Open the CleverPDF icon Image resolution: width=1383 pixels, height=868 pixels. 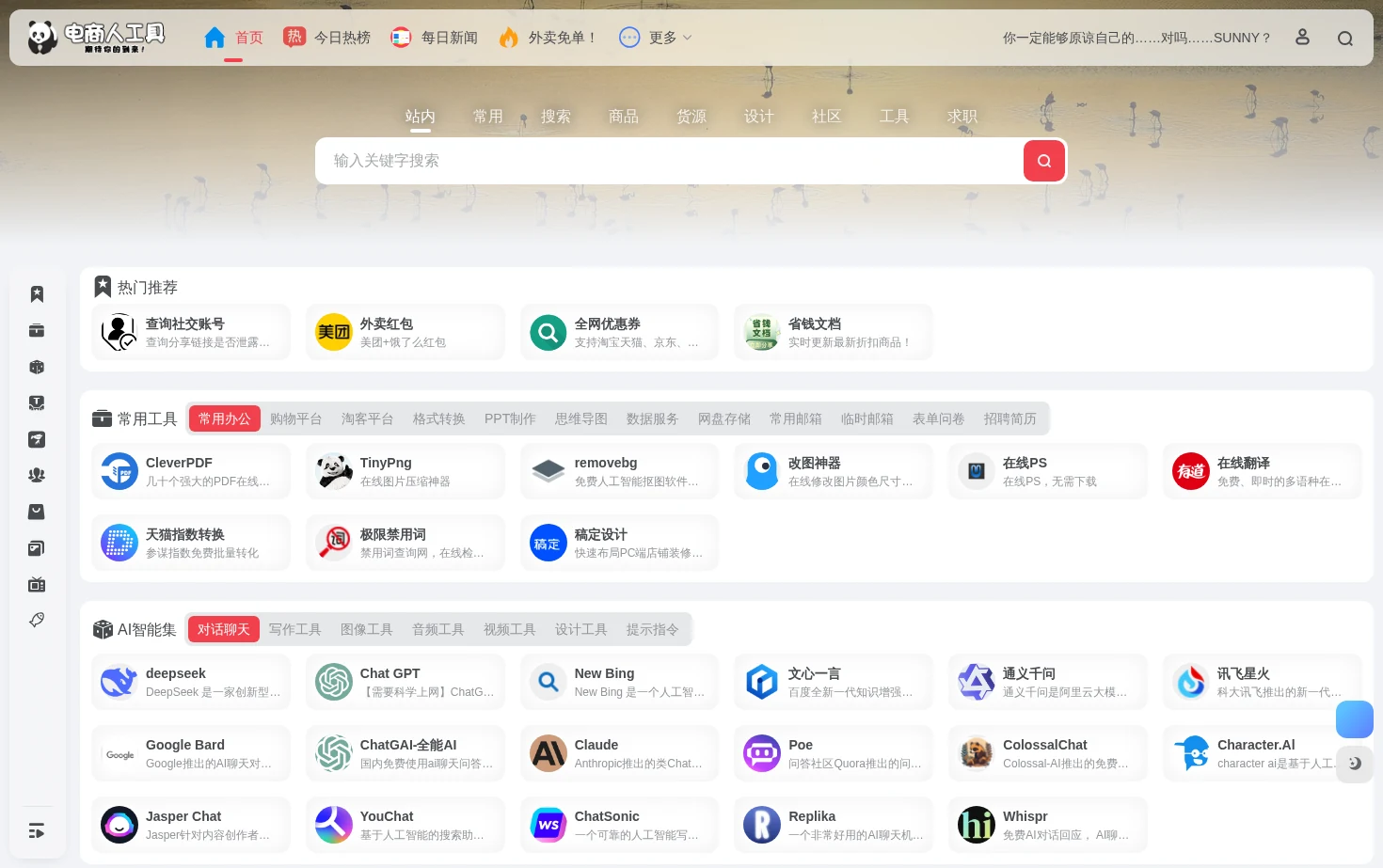[x=119, y=471]
